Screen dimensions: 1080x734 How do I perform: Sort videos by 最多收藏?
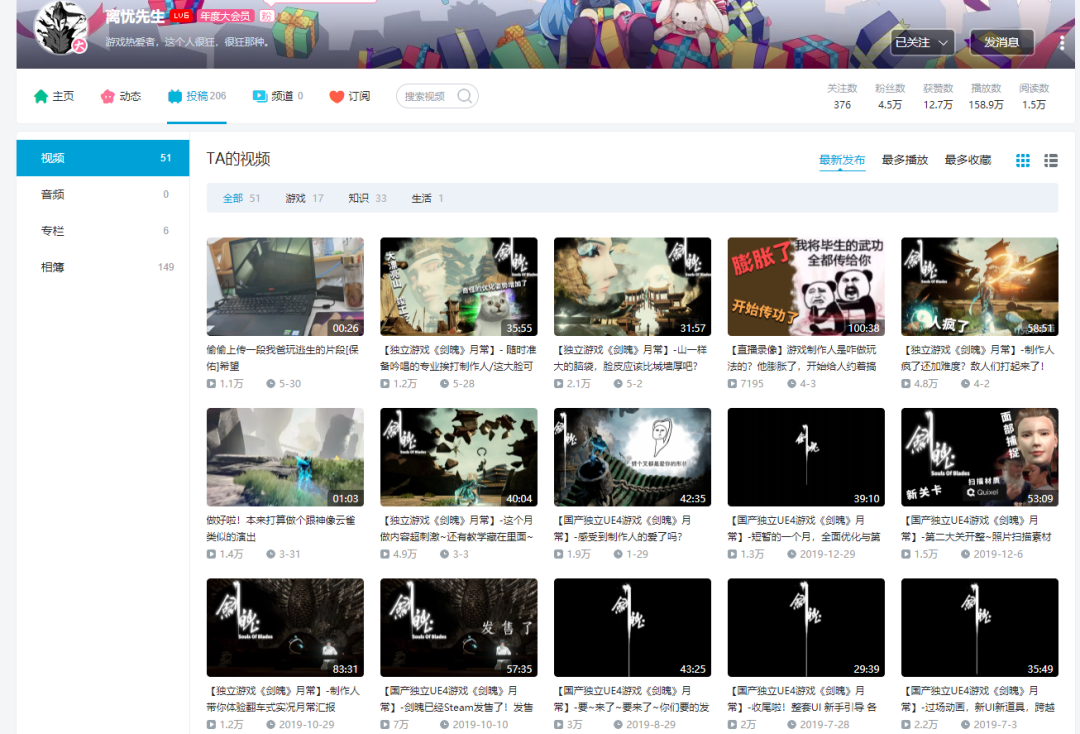[x=968, y=160]
